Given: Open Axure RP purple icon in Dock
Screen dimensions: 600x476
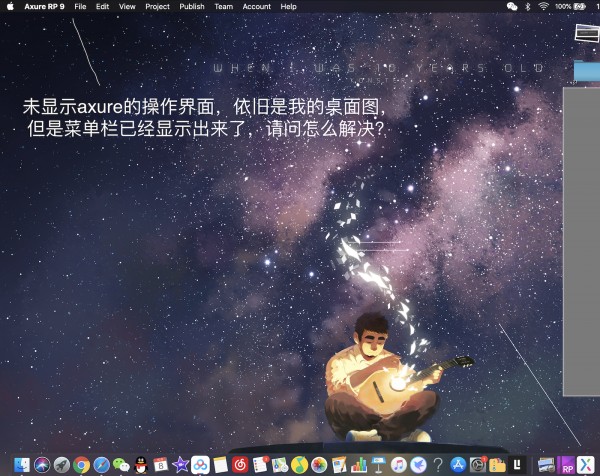Looking at the screenshot, I should click(566, 465).
